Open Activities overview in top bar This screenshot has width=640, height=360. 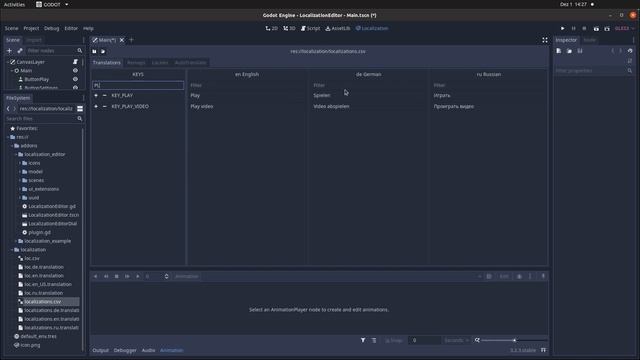coord(14,4)
